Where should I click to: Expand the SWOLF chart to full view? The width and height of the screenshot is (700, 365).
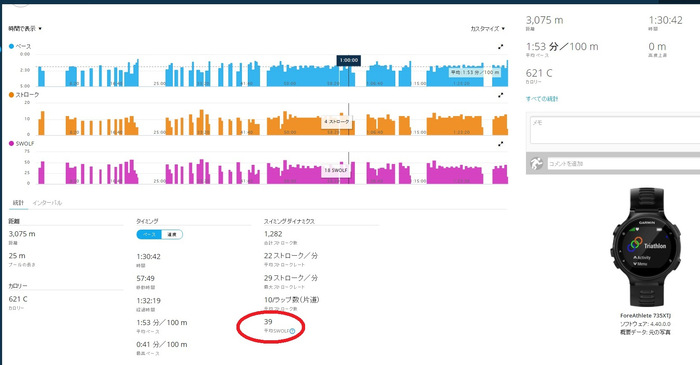coord(501,144)
